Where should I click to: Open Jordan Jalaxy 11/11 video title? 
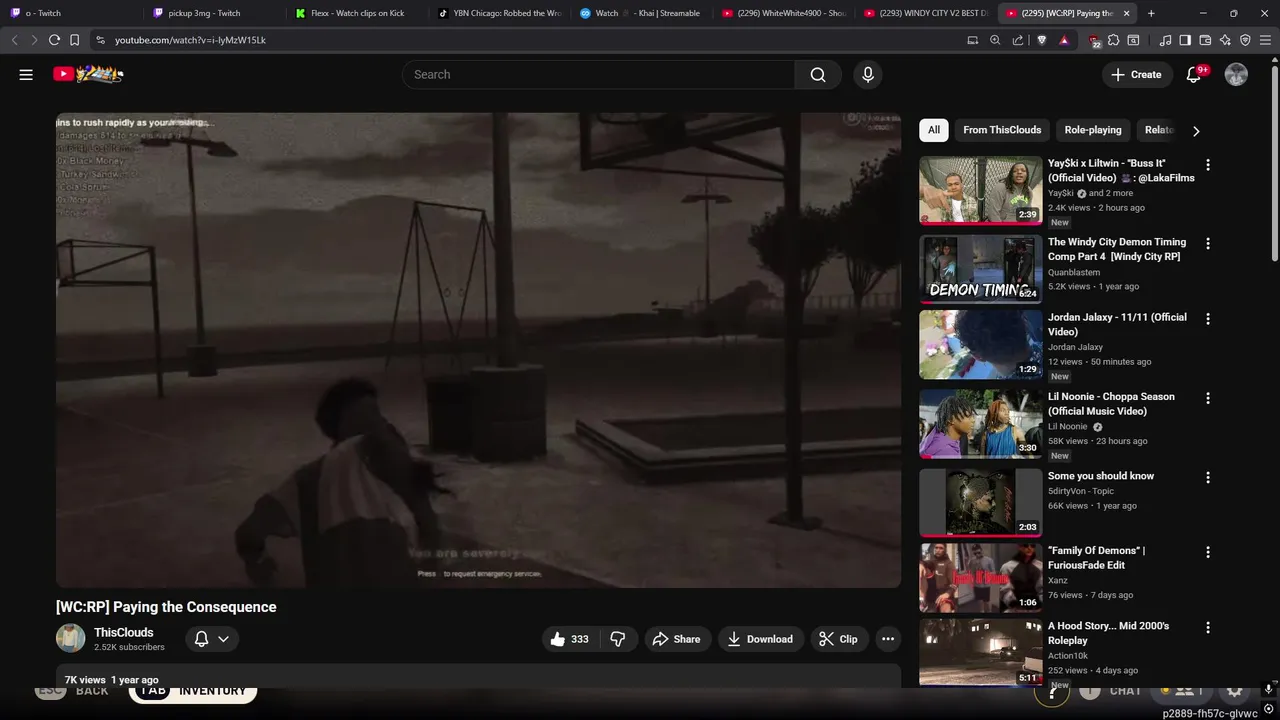[1117, 324]
